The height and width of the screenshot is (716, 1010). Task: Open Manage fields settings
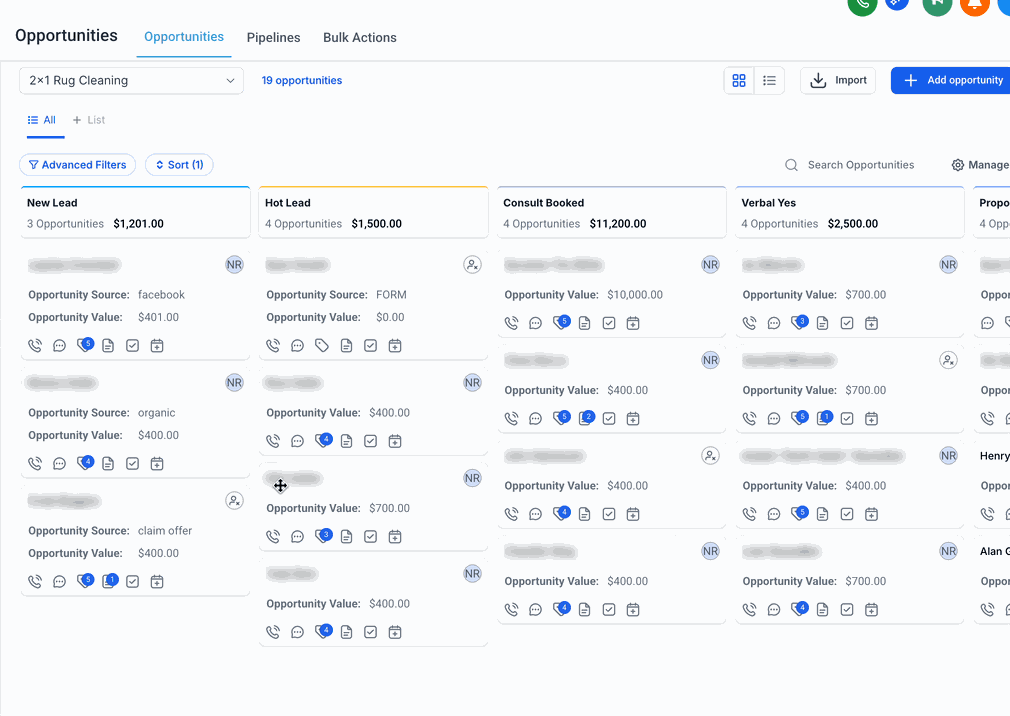[980, 165]
